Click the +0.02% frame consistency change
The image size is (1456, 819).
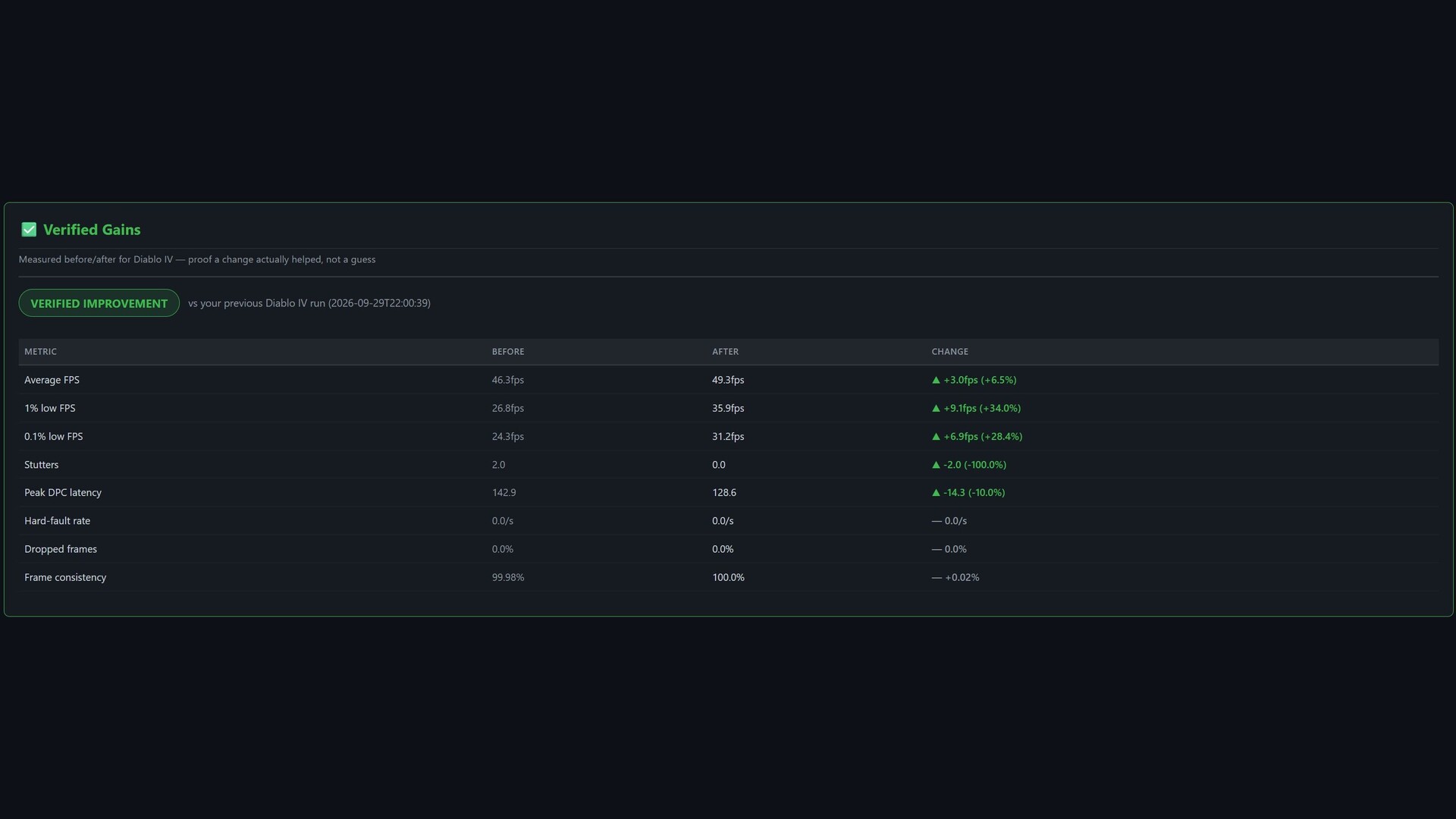coord(962,578)
